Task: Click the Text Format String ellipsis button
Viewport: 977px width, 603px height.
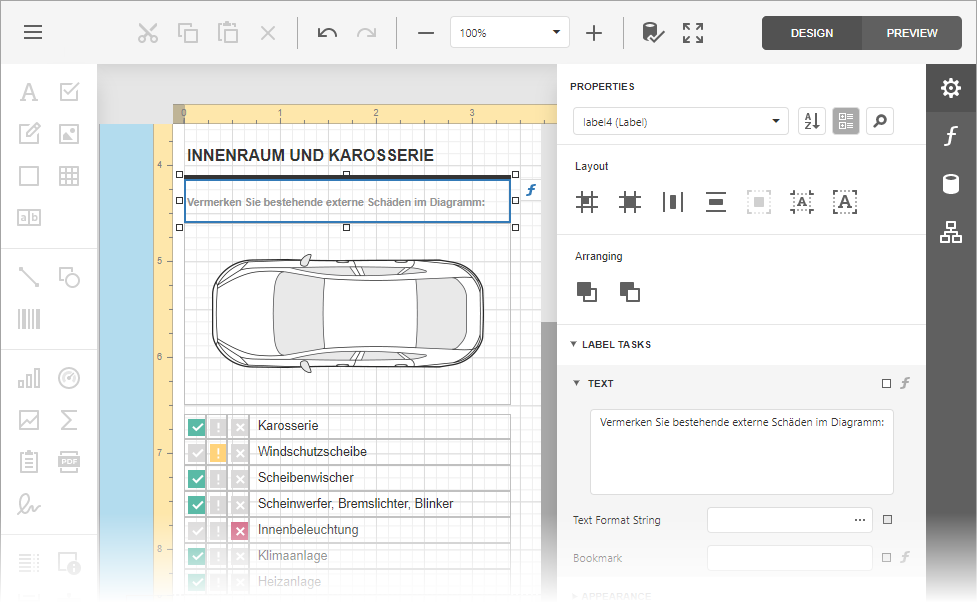Action: point(859,520)
